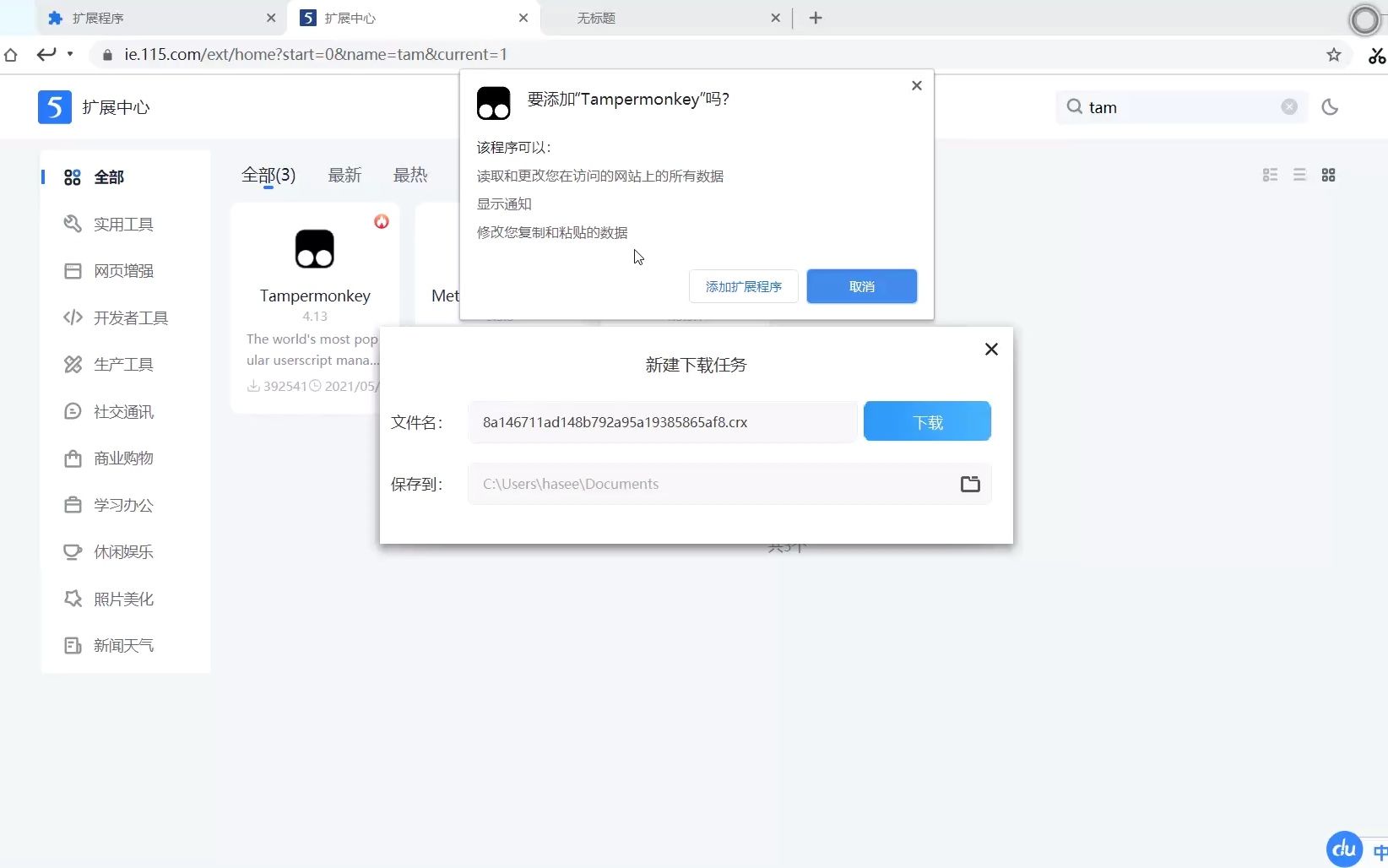Bookmark the page with the star icon
Viewport: 1388px width, 868px height.
tap(1334, 55)
